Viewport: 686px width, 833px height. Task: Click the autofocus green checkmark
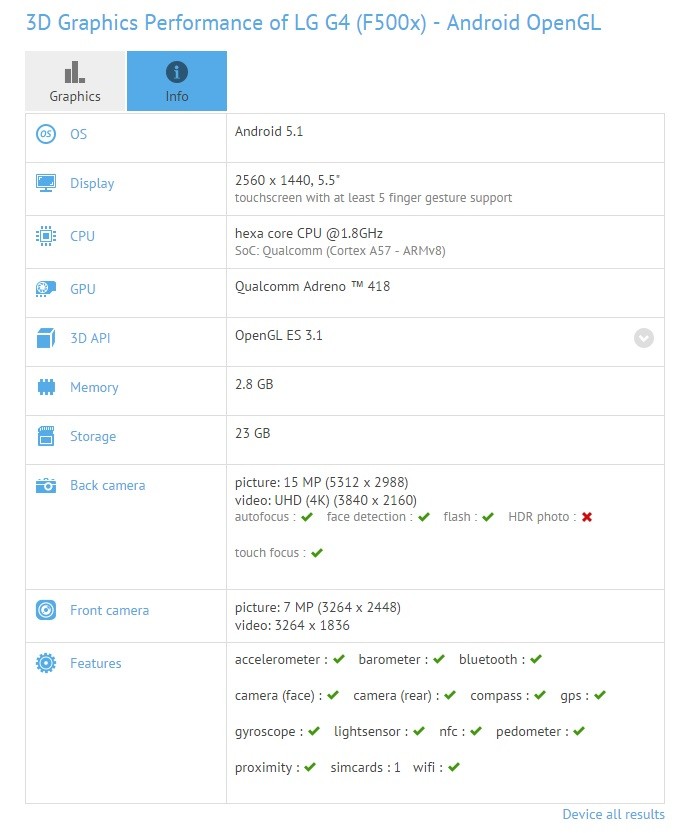pos(307,517)
